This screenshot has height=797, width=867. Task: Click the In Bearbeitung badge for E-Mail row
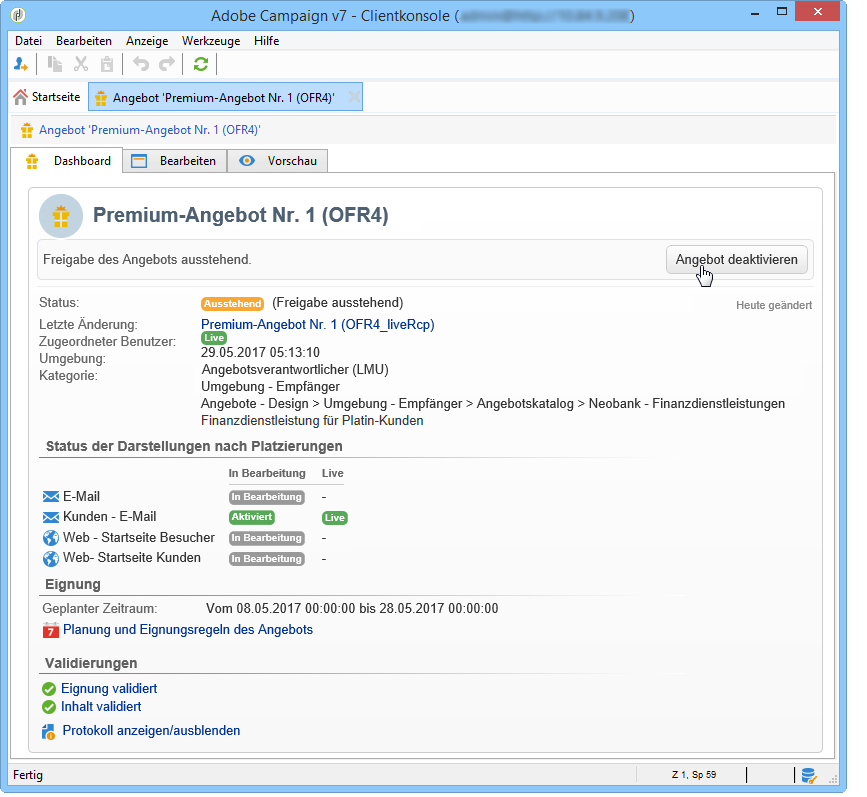click(x=267, y=497)
